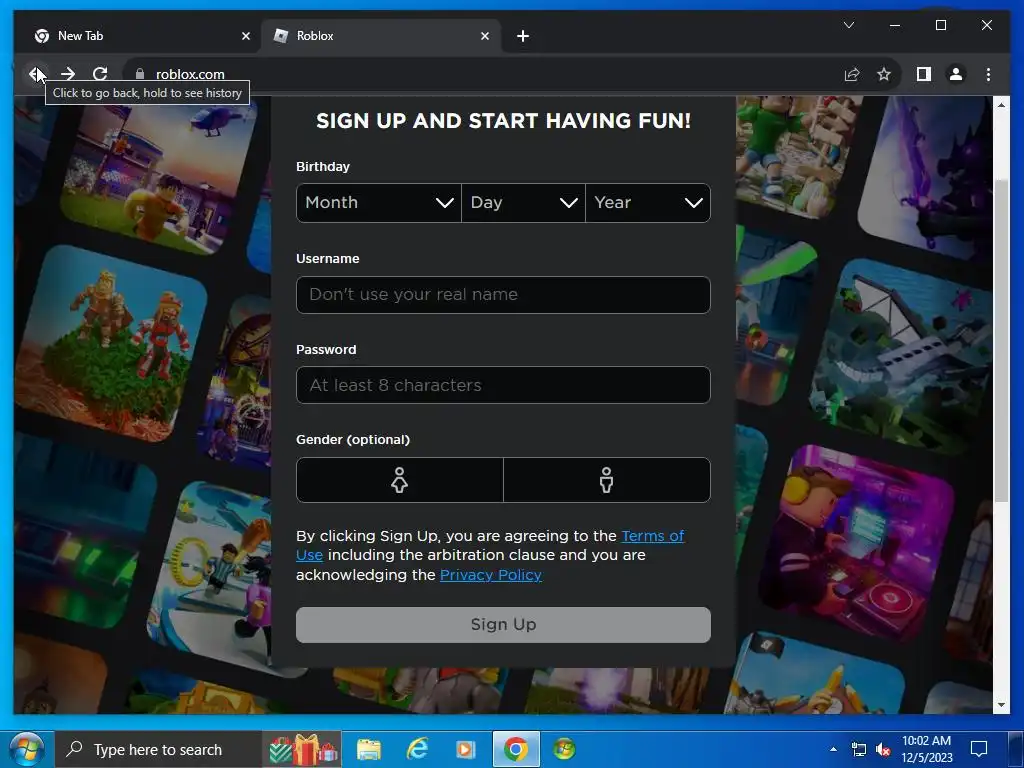Click the Sign Up button
The width and height of the screenshot is (1024, 768).
(503, 625)
